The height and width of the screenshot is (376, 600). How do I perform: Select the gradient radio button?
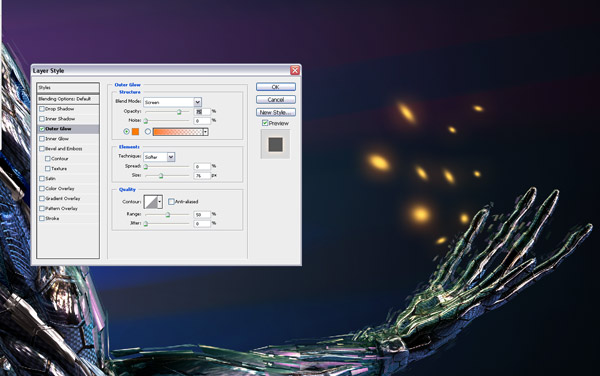148,132
